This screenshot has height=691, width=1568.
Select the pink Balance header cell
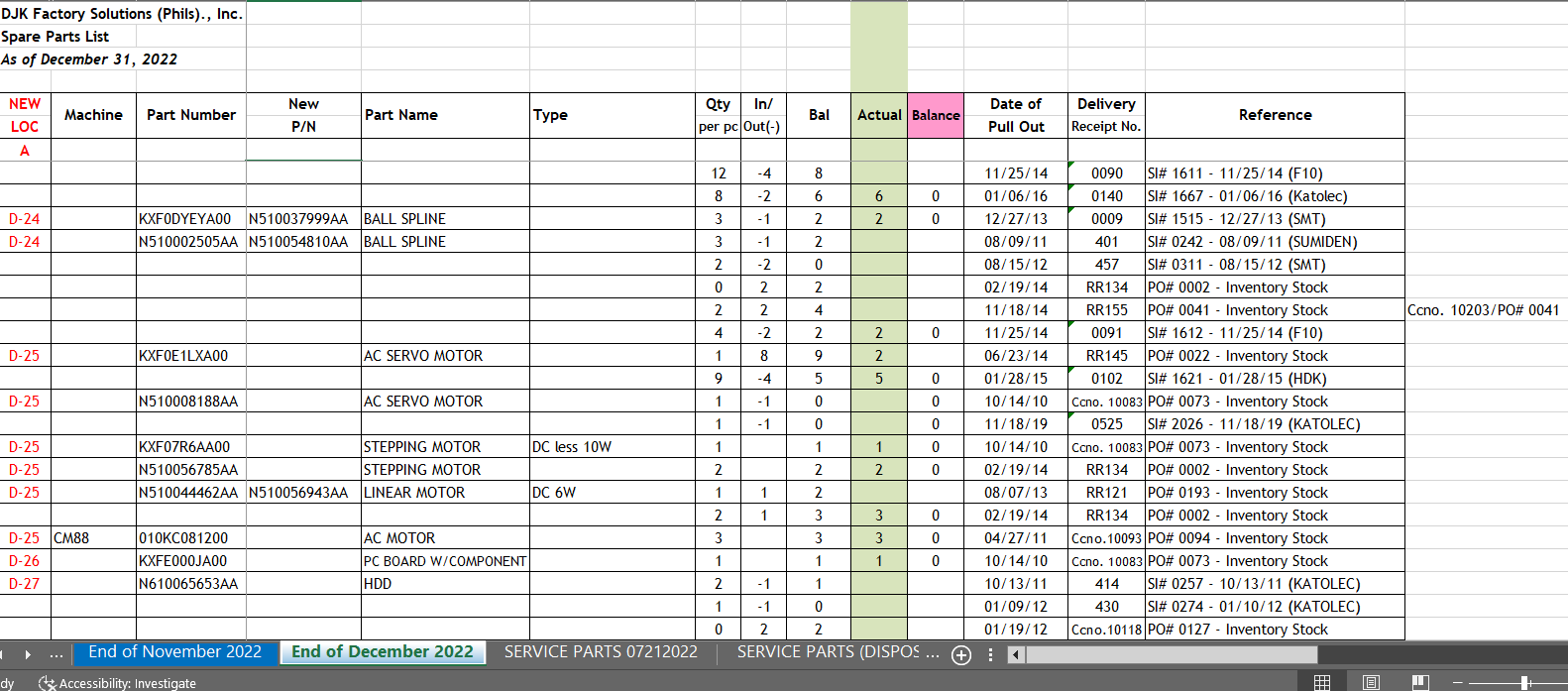[x=936, y=115]
